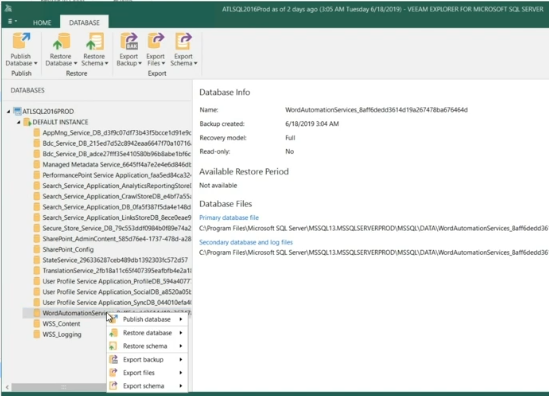Viewport: 549px width, 396px height.
Task: Open the Restore Database dropdown arrow
Action: [75, 63]
